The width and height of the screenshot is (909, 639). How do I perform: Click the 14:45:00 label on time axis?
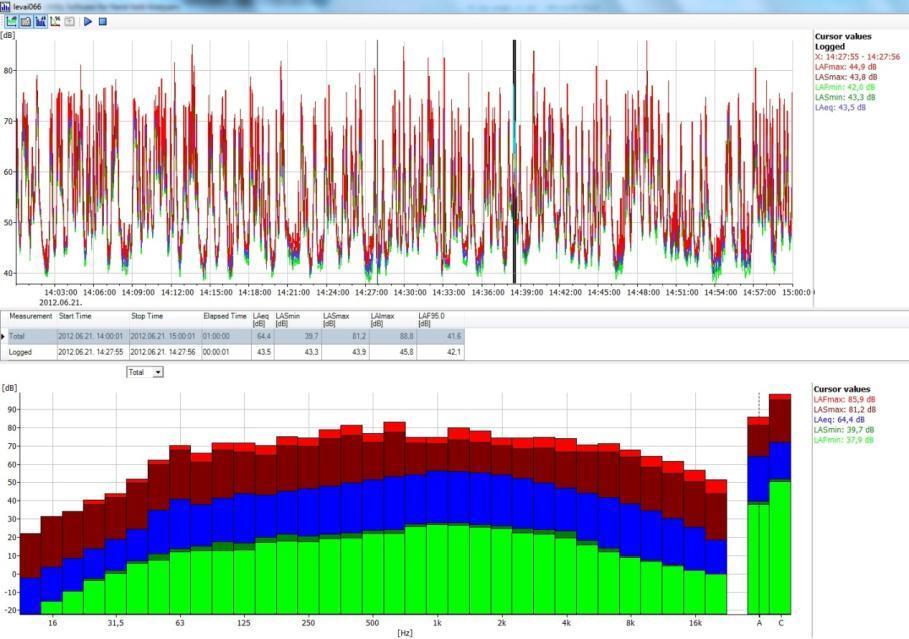point(604,292)
